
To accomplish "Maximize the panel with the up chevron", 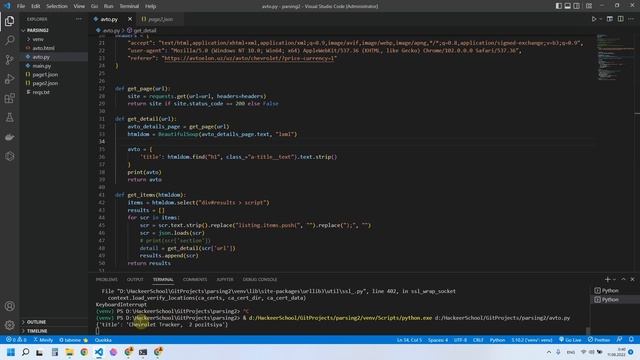I will [623, 279].
